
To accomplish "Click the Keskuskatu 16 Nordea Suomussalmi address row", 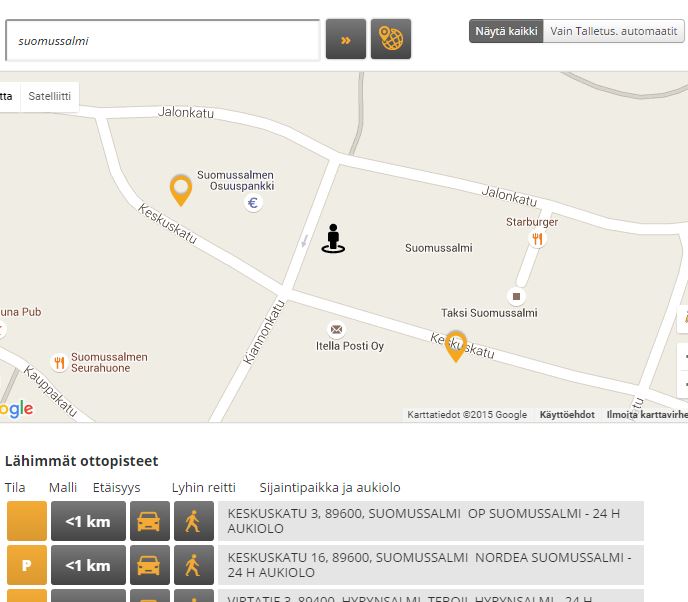I will [431, 565].
